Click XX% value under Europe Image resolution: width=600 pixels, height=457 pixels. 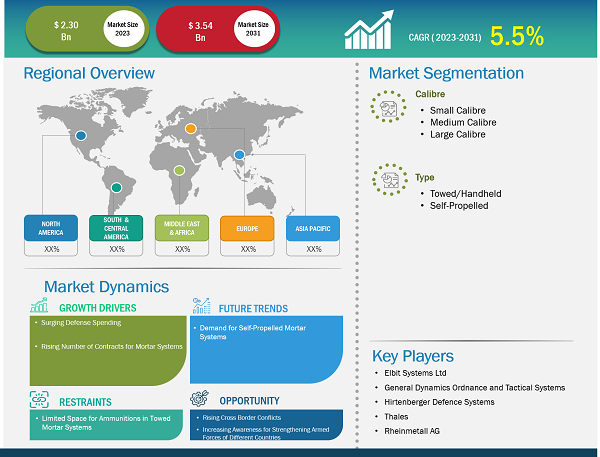(248, 249)
